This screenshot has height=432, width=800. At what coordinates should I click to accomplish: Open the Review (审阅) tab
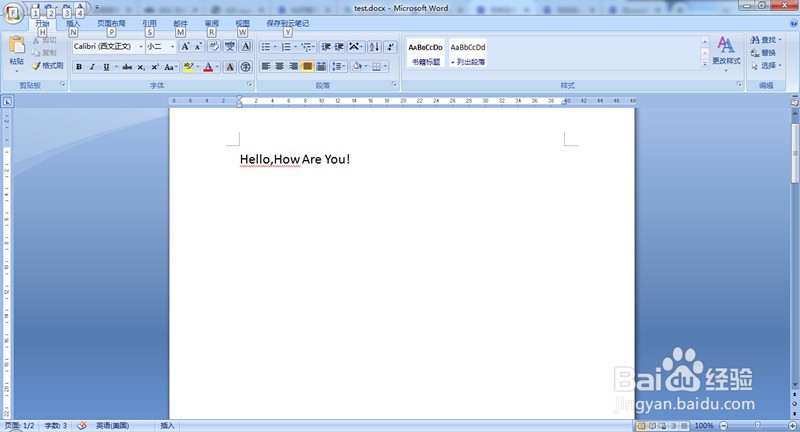point(211,23)
